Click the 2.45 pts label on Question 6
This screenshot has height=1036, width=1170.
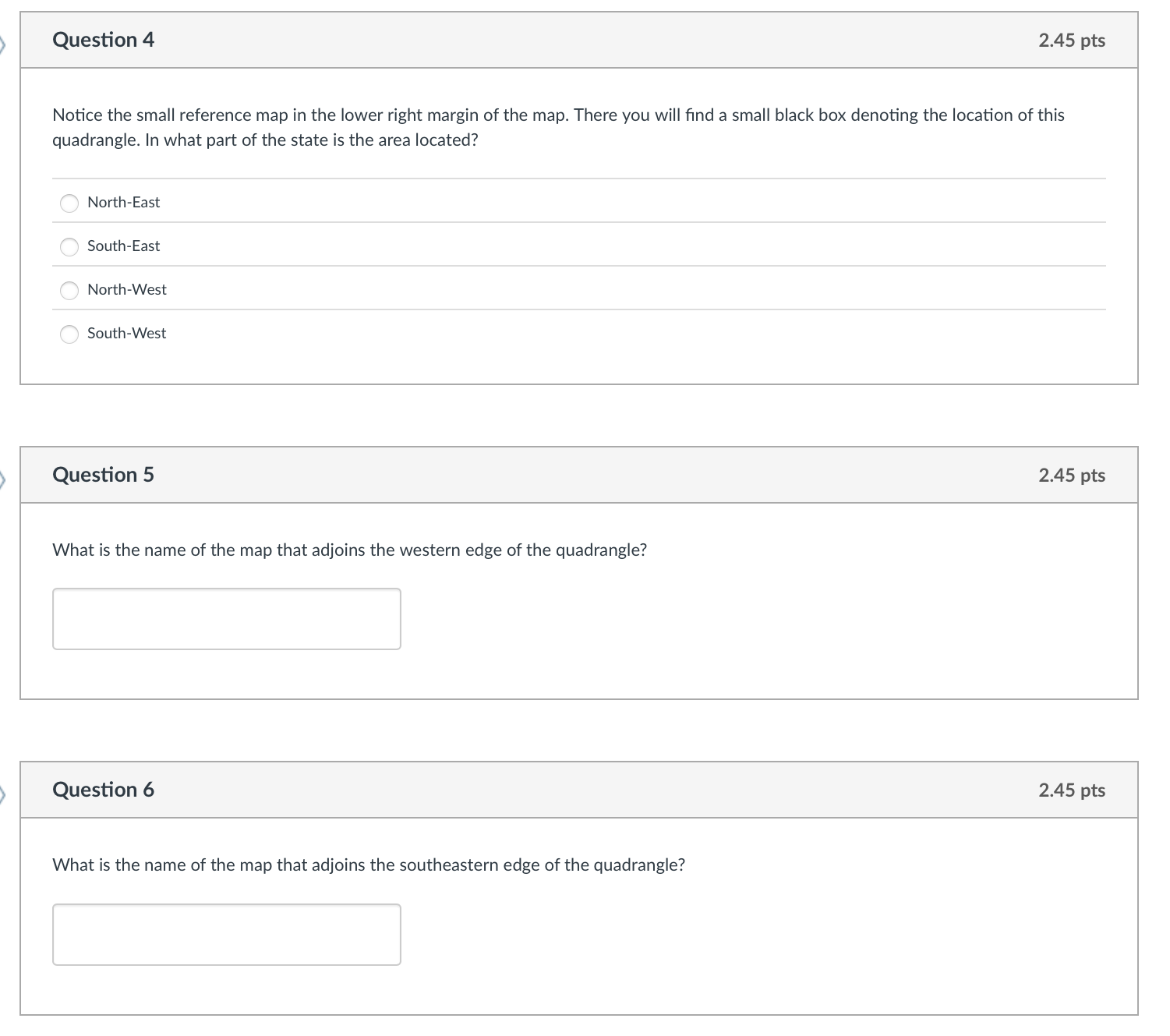pos(1071,790)
